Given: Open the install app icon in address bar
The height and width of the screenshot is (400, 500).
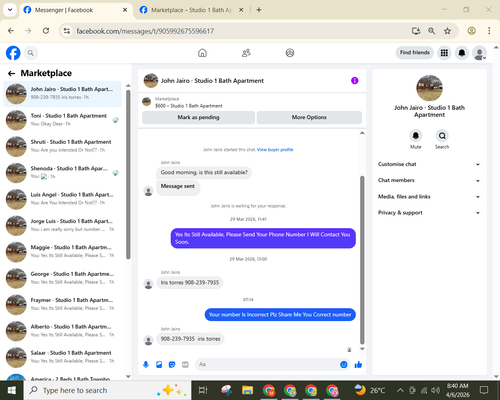Looking at the screenshot, I should coord(416,31).
